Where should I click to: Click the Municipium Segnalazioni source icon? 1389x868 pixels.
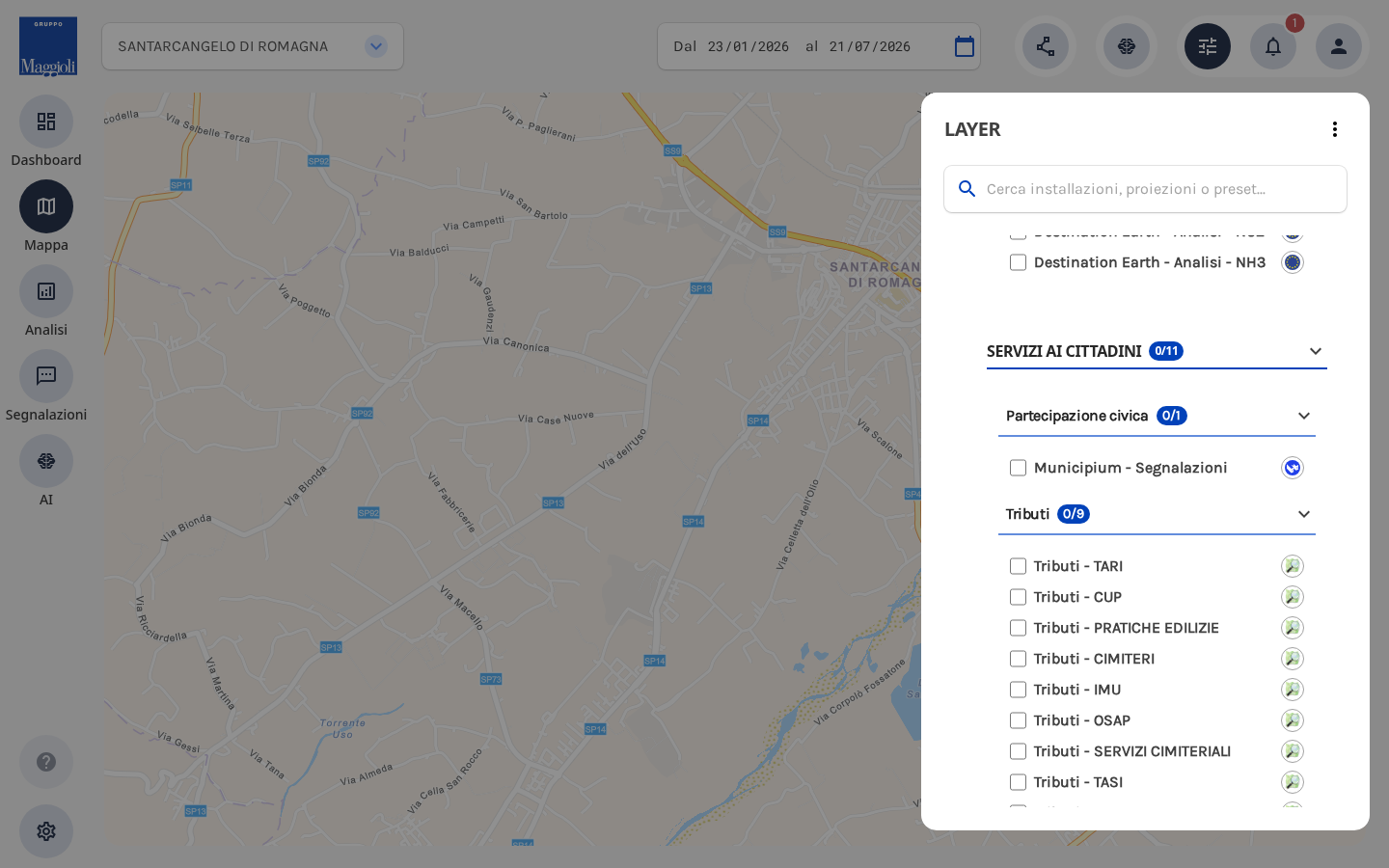(x=1293, y=468)
